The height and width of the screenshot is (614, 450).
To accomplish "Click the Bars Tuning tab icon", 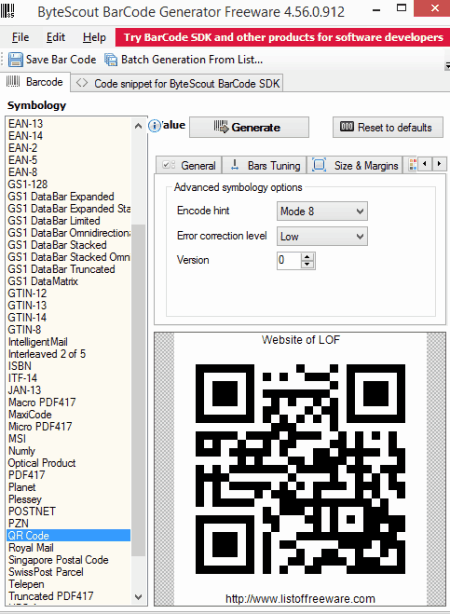I will (235, 165).
